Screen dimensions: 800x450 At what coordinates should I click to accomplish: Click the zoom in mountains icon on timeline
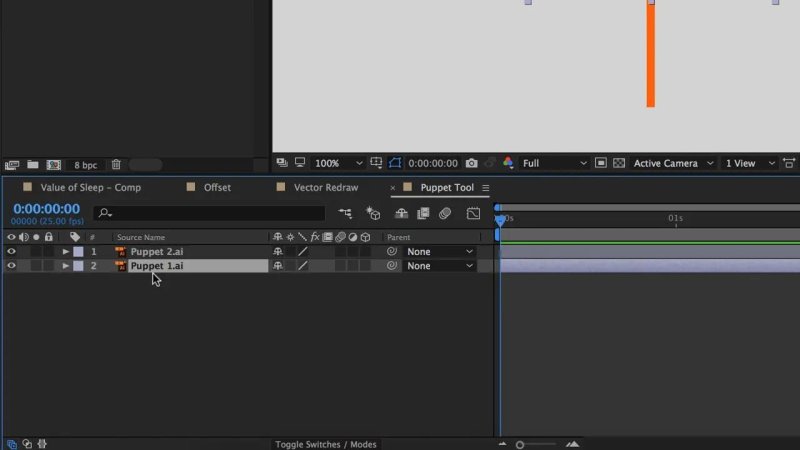tap(572, 444)
